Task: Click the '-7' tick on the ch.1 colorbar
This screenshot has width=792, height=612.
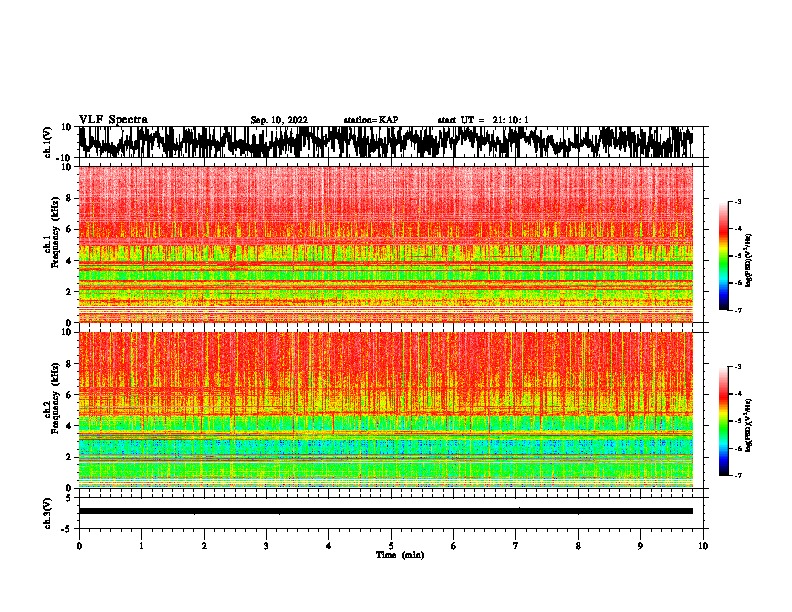Action: [x=738, y=311]
